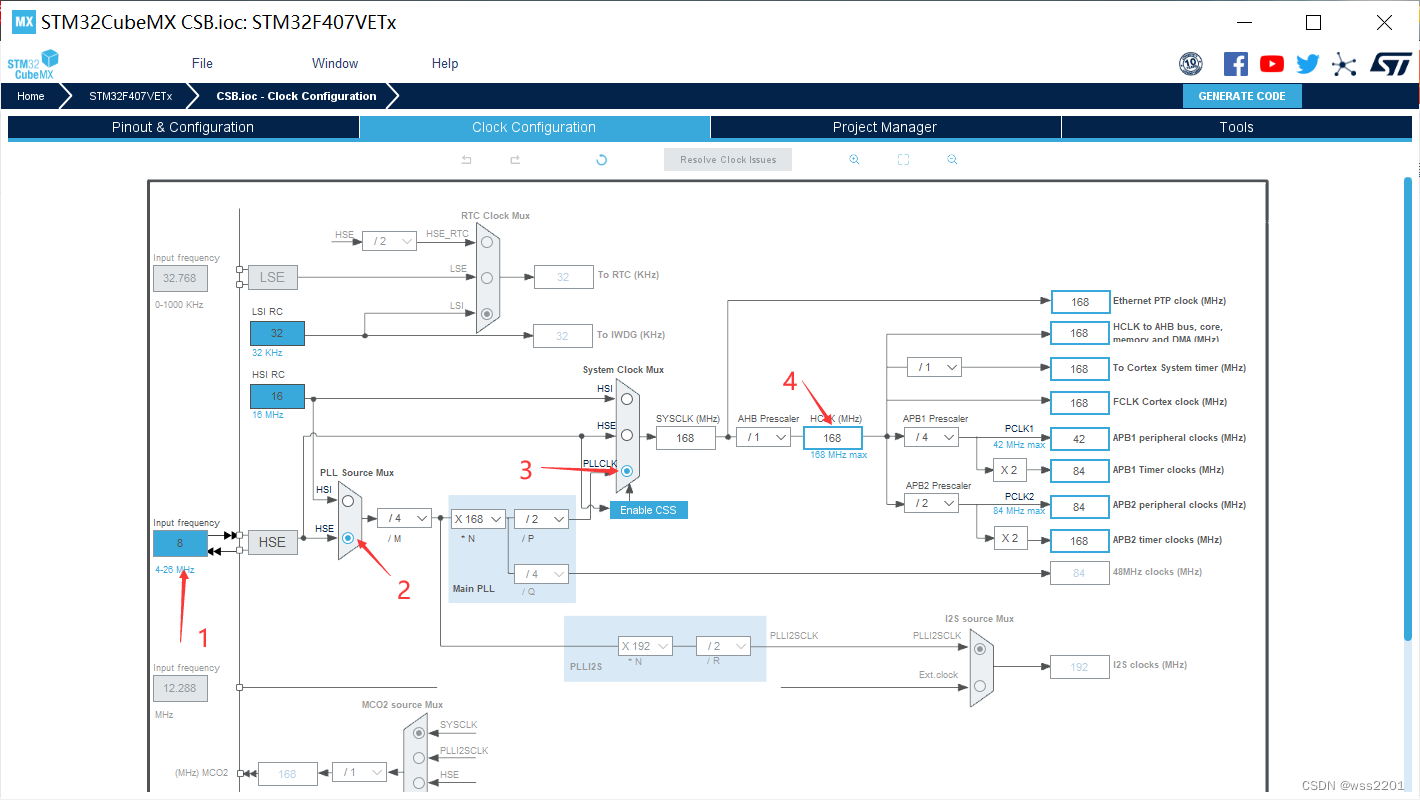The width and height of the screenshot is (1420, 800).
Task: Click the HSE input frequency field
Action: tap(180, 543)
